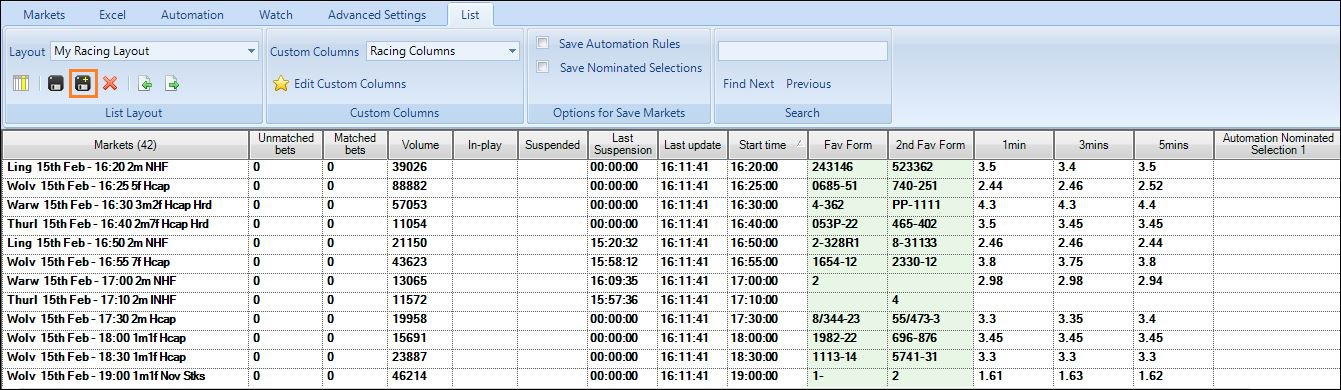Open the Advanced Settings tab
This screenshot has height=390, width=1341.
pos(377,15)
